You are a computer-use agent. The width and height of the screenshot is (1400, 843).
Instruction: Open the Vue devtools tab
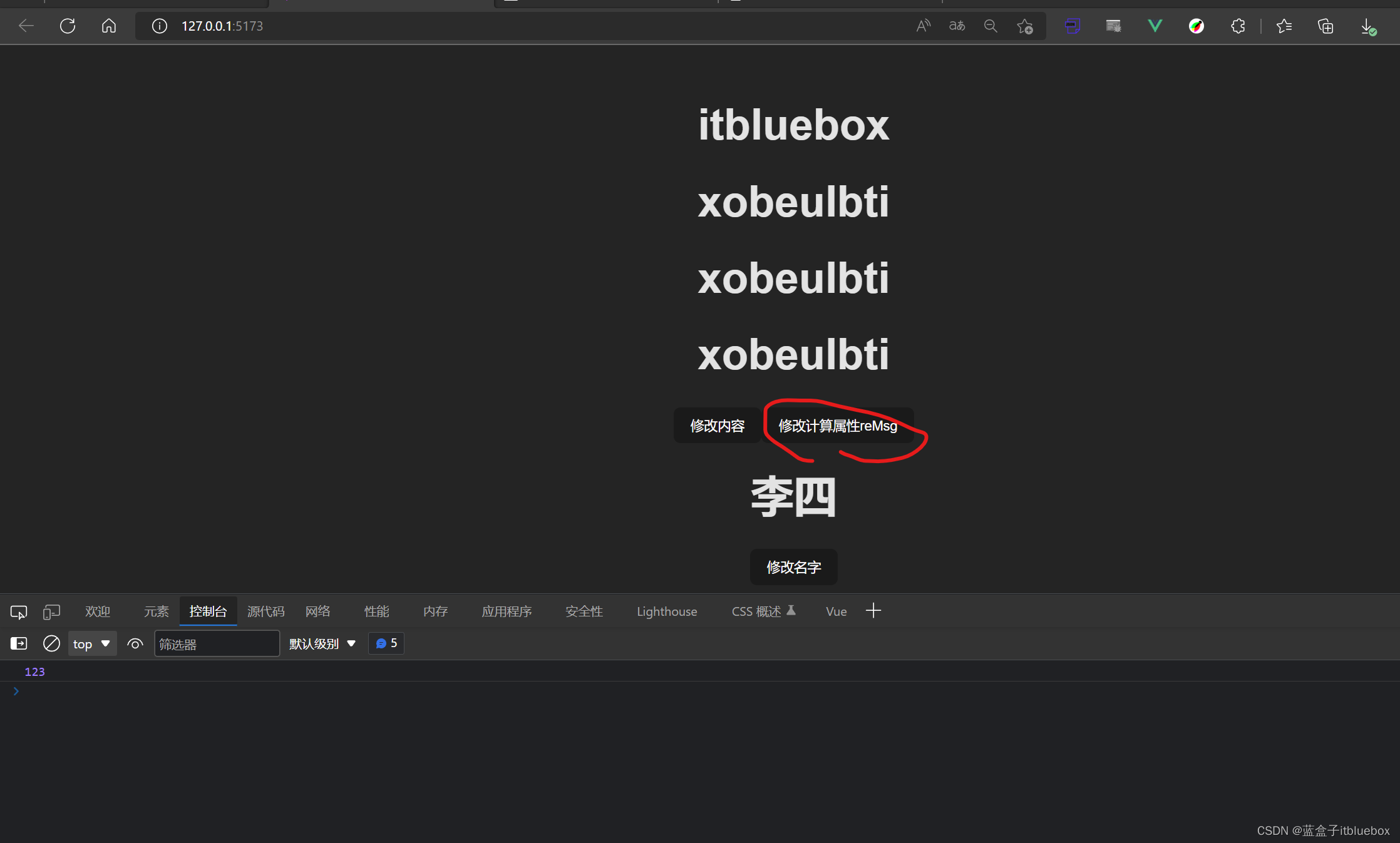coord(836,611)
